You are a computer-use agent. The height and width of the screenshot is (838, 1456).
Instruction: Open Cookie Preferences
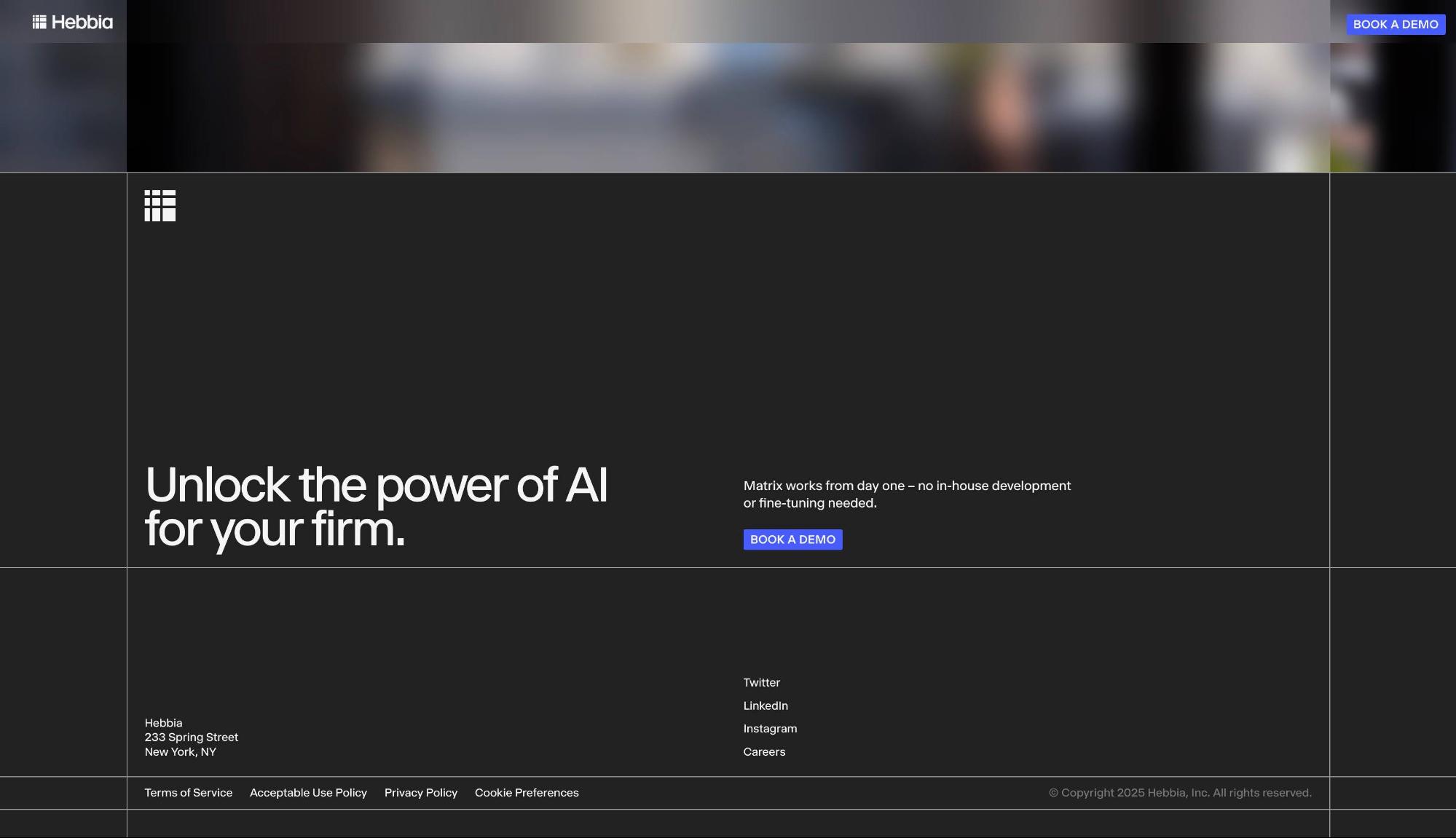(527, 793)
